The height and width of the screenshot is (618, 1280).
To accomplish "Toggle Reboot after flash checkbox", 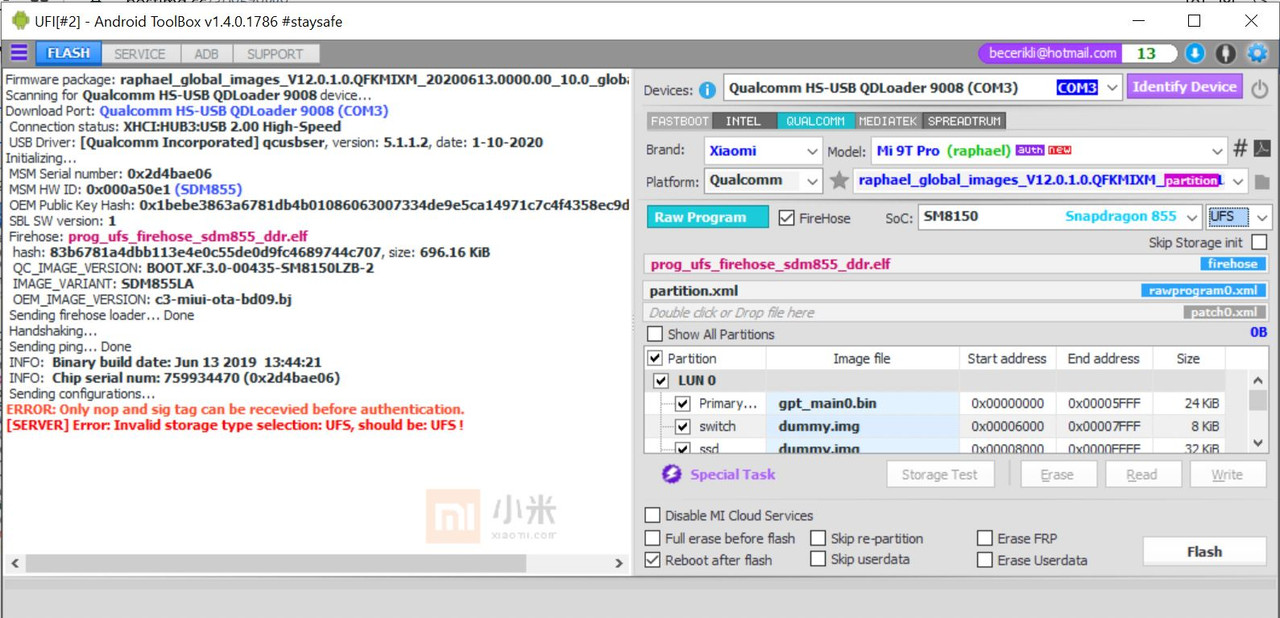I will tap(654, 560).
